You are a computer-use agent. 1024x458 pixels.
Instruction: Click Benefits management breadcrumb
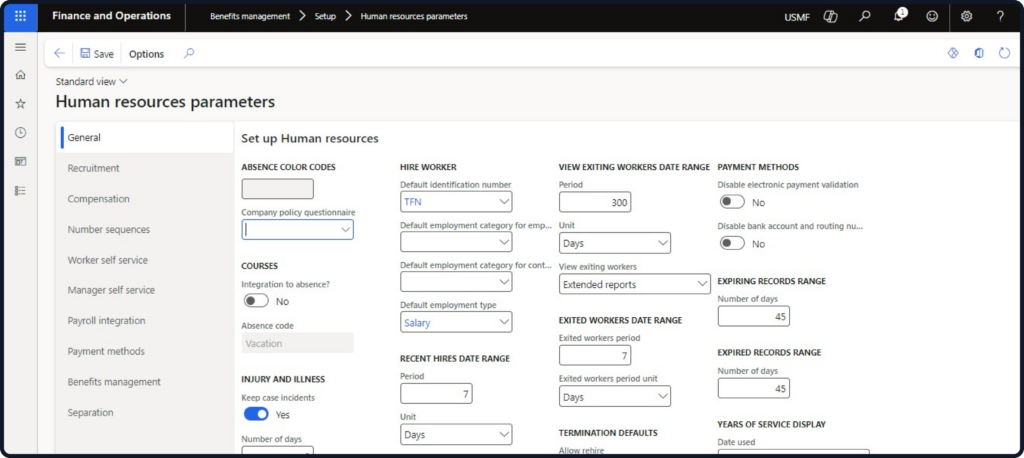point(250,16)
